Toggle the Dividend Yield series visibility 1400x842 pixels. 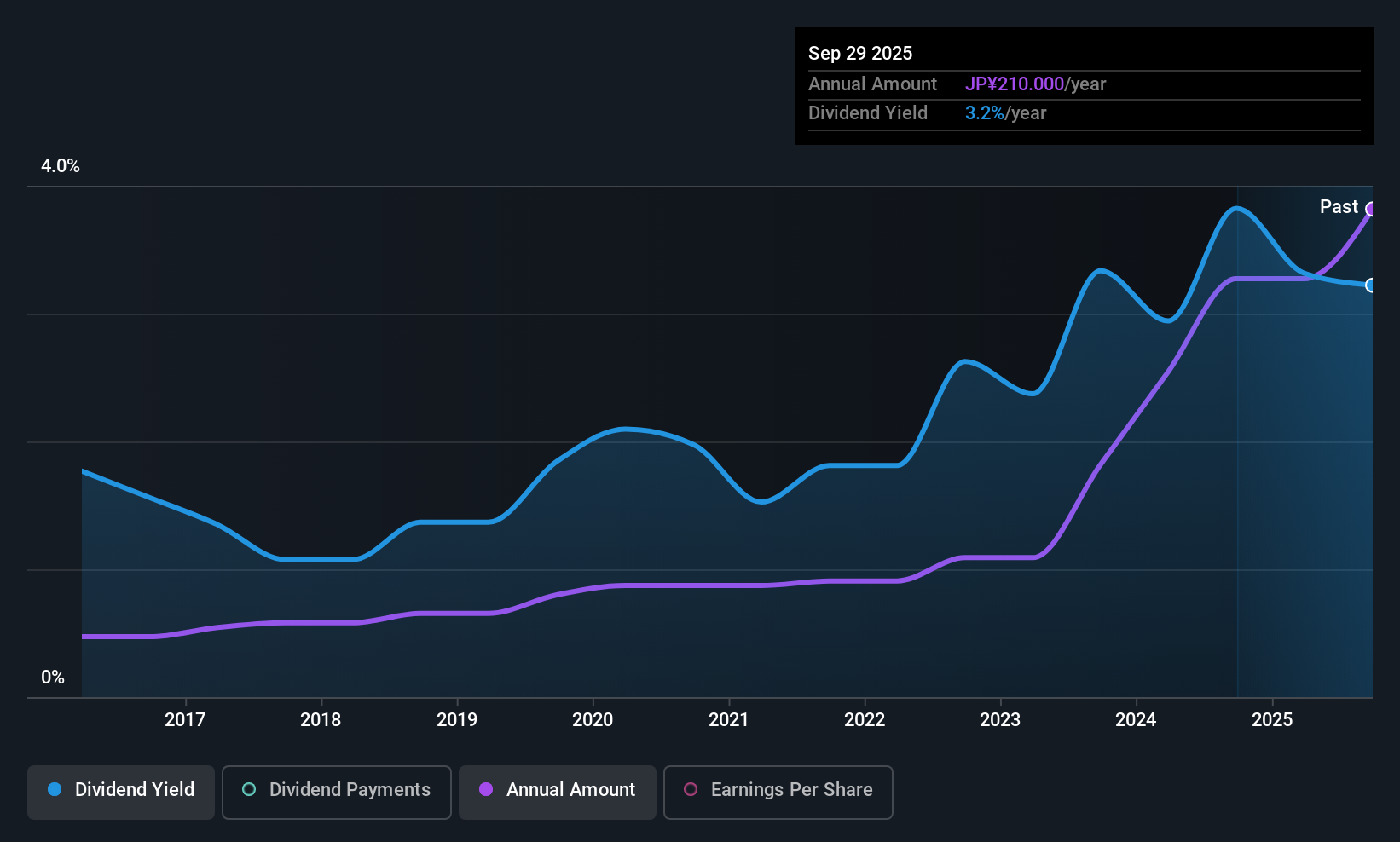click(120, 791)
